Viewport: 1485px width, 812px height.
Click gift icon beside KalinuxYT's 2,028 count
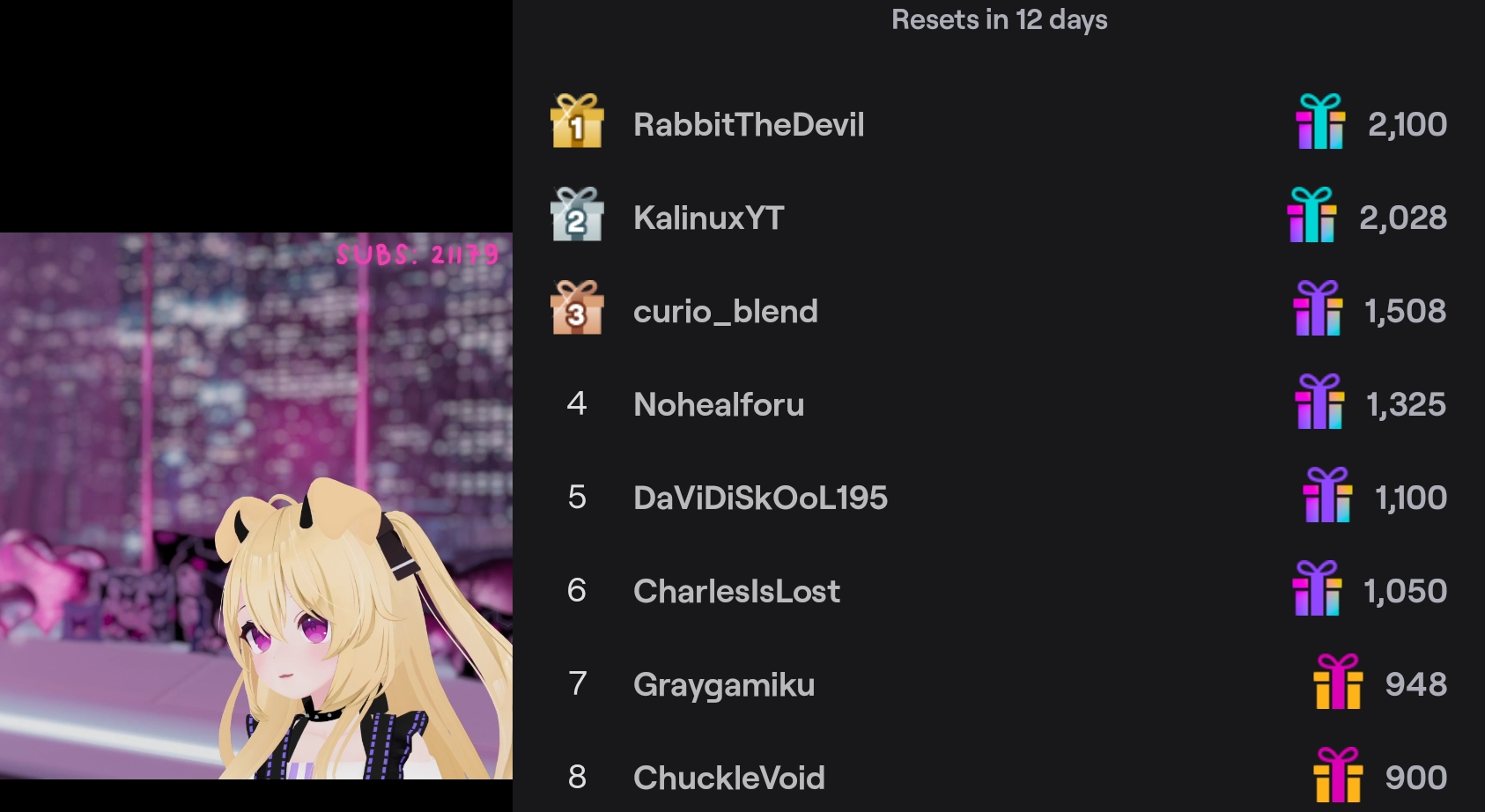tap(1311, 215)
